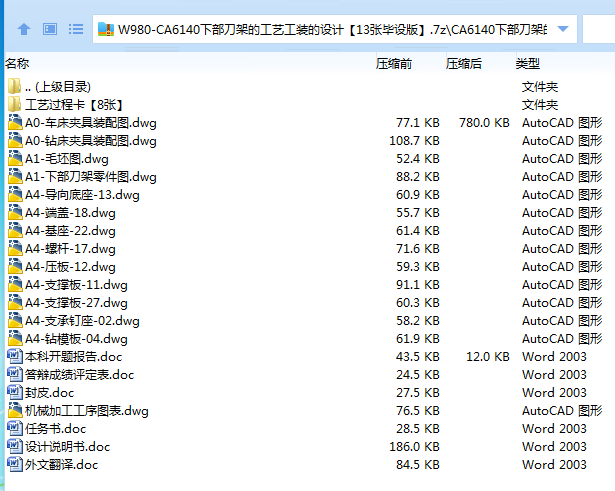Go up one directory with the up arrow
Image resolution: width=615 pixels, height=491 pixels.
[x=24, y=29]
